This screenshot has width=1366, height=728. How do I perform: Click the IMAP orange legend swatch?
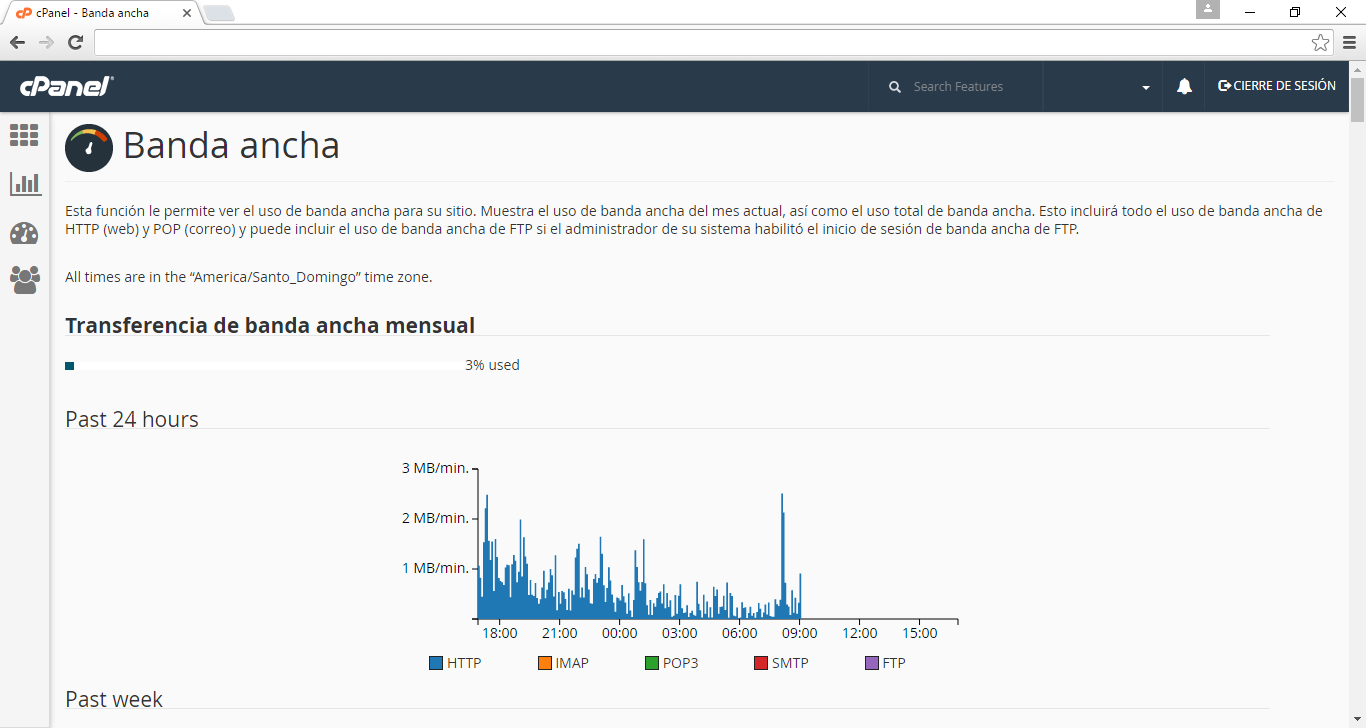pos(545,663)
